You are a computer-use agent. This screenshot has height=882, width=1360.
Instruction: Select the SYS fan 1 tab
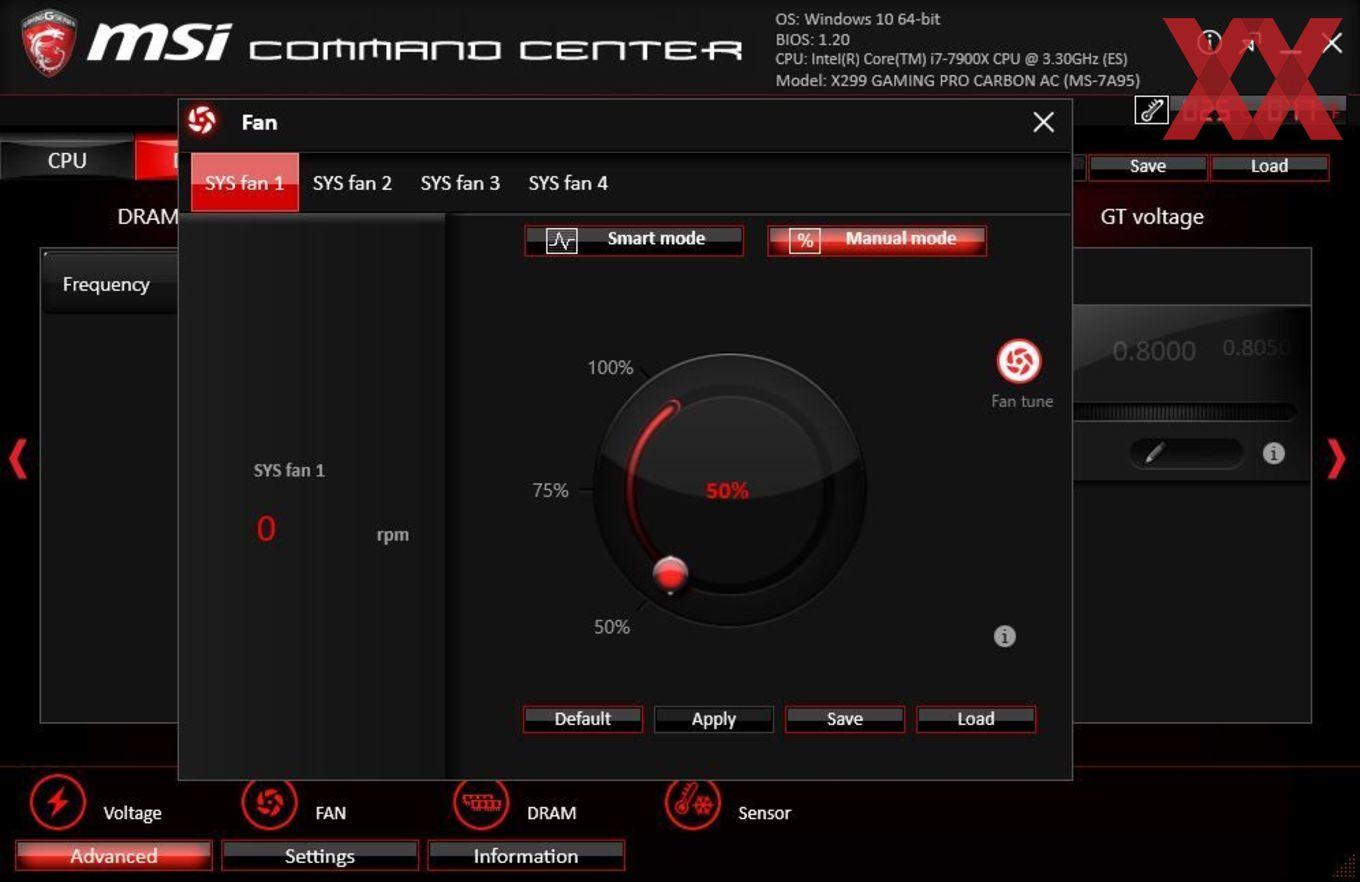[245, 182]
